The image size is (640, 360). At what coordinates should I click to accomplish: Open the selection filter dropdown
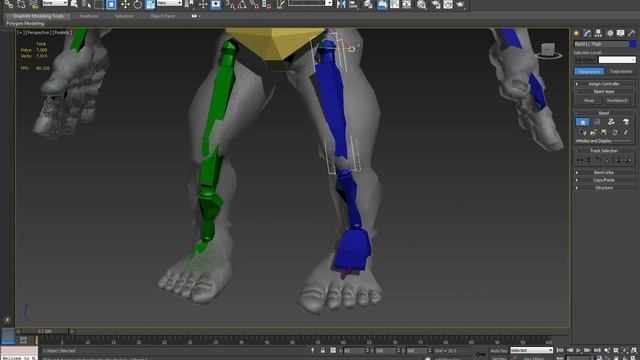pos(55,3)
